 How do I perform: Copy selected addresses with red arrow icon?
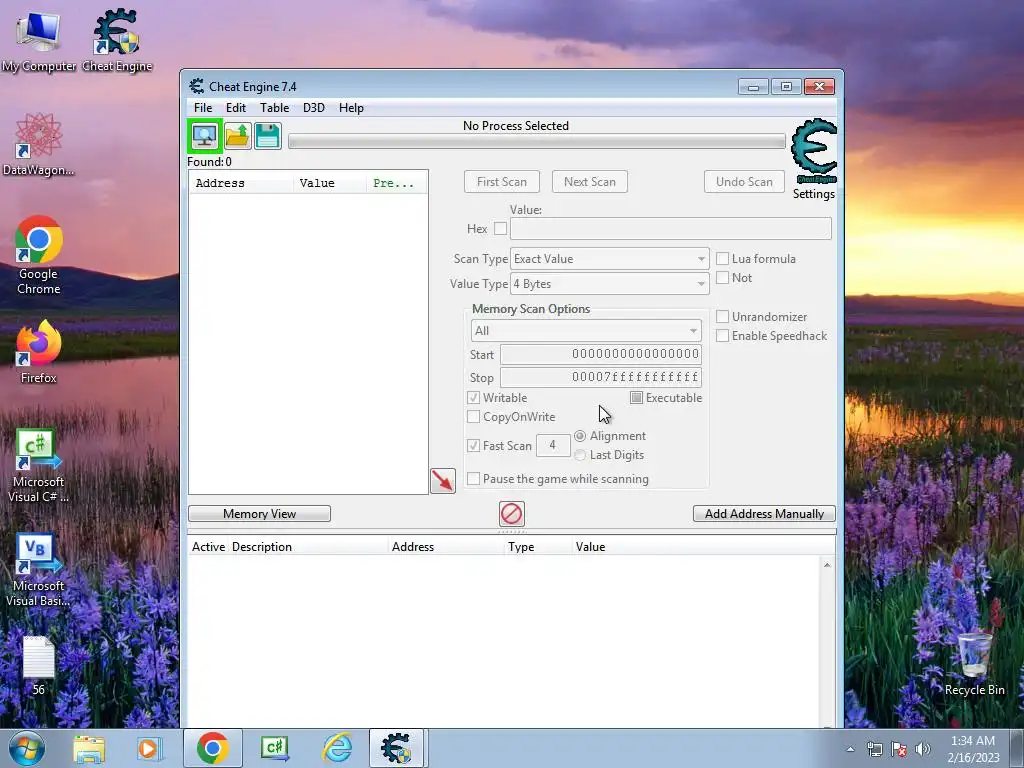(x=443, y=481)
